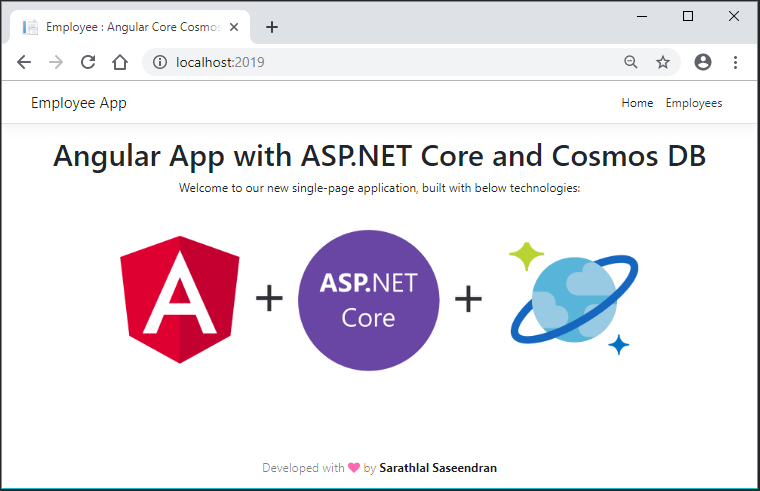The image size is (760, 491).
Task: Click the red Angular shield logo
Action: point(180,300)
